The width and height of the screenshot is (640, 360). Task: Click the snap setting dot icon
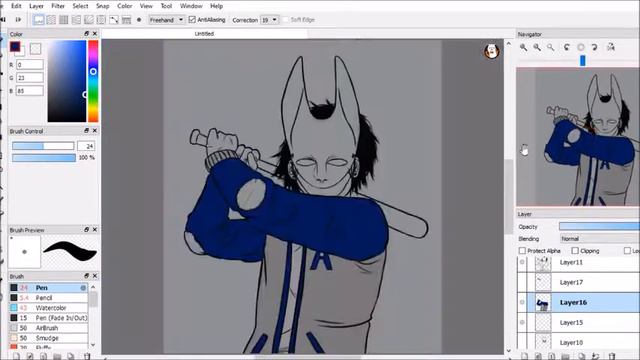pyautogui.click(x=139, y=20)
